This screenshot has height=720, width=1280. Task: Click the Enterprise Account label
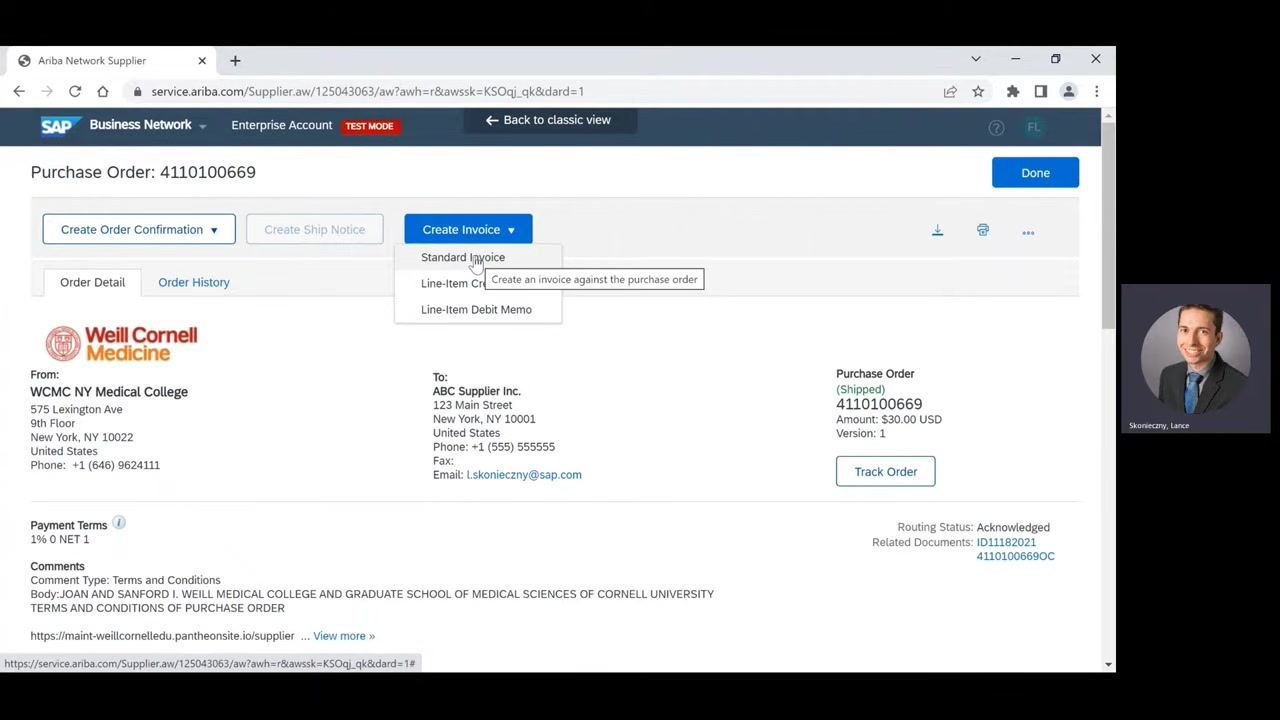[x=281, y=125]
